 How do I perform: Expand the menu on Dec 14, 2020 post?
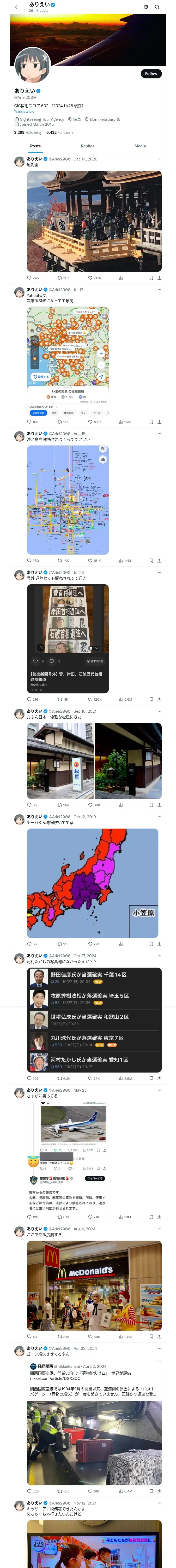[160, 159]
